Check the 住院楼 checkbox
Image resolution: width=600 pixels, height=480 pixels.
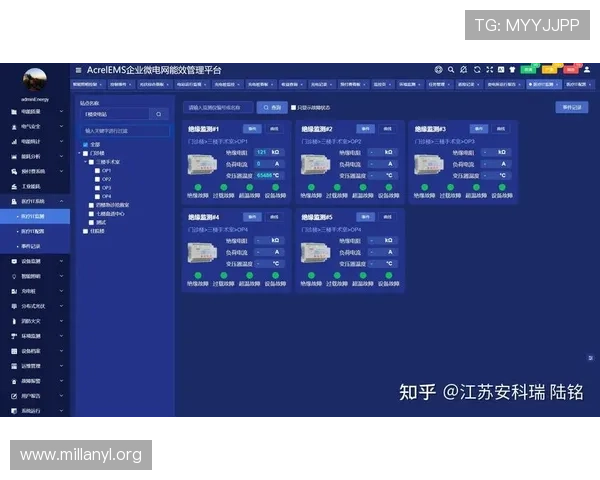point(86,231)
